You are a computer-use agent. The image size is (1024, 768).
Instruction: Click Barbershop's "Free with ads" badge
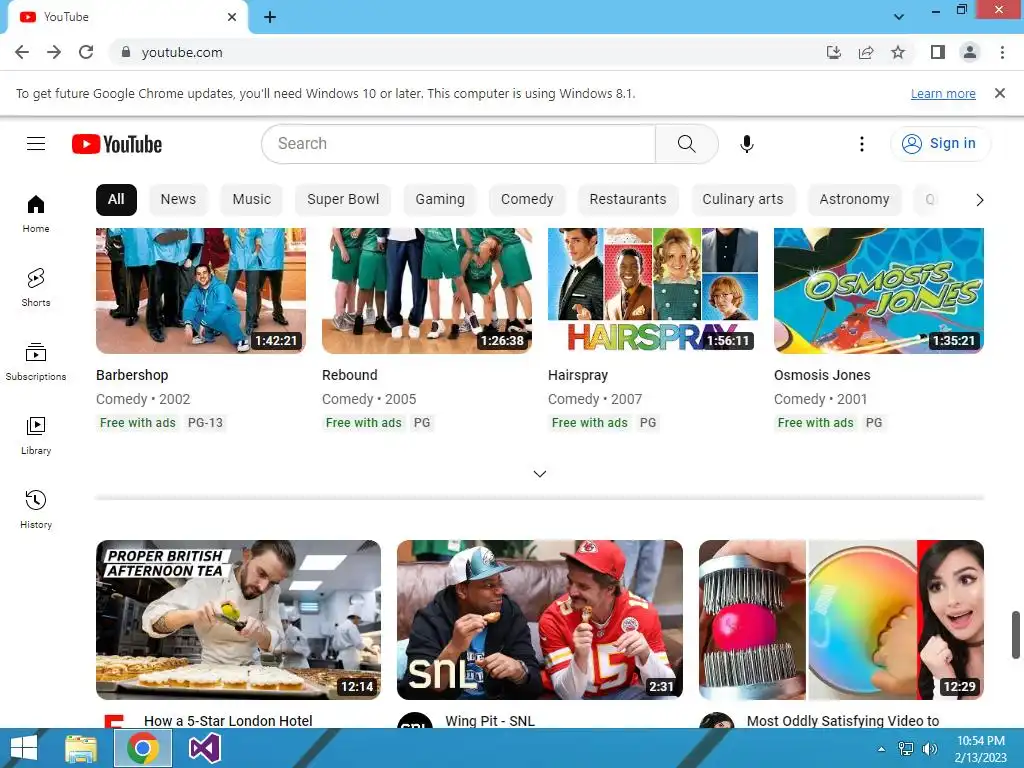pyautogui.click(x=137, y=423)
